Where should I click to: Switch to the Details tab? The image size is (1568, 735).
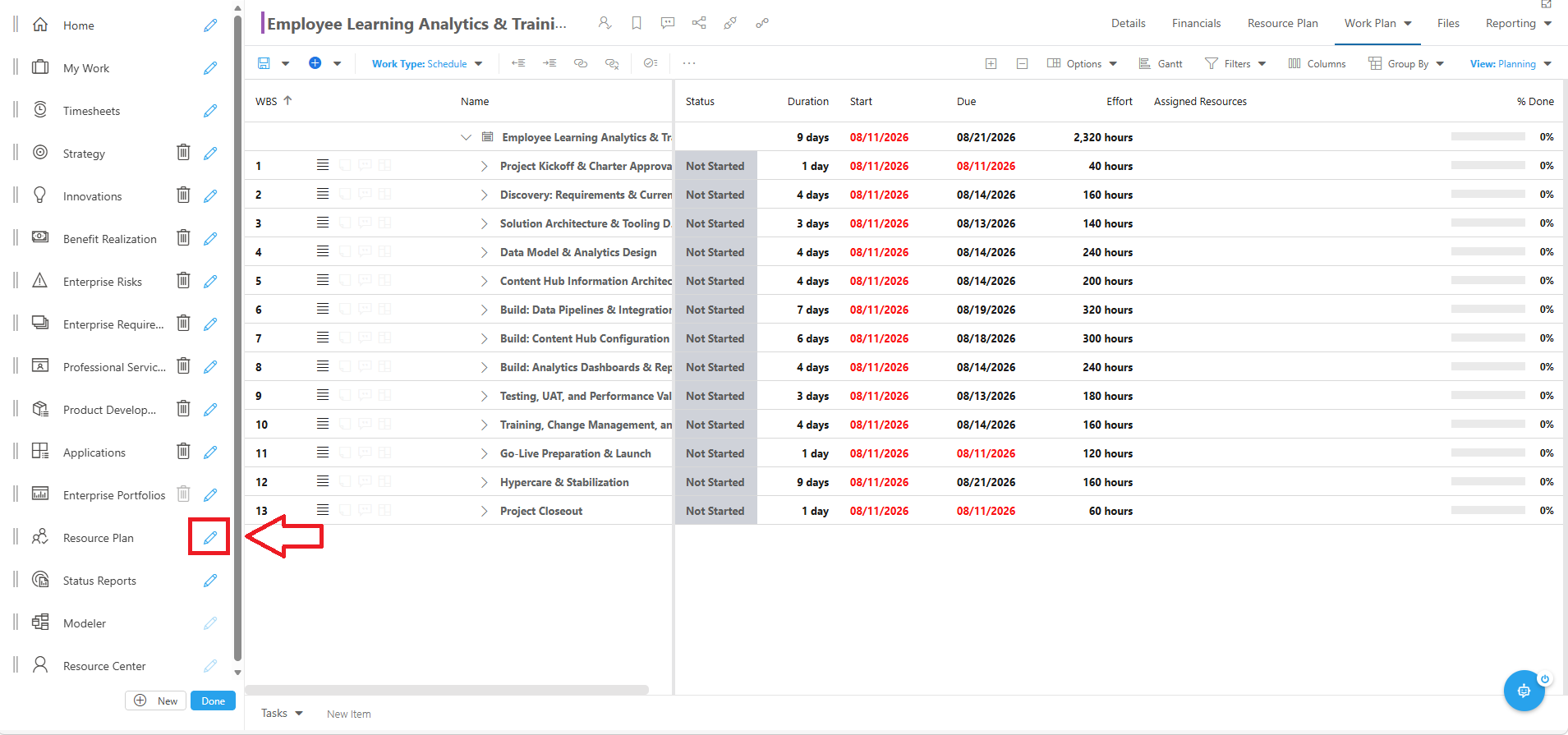pos(1129,23)
